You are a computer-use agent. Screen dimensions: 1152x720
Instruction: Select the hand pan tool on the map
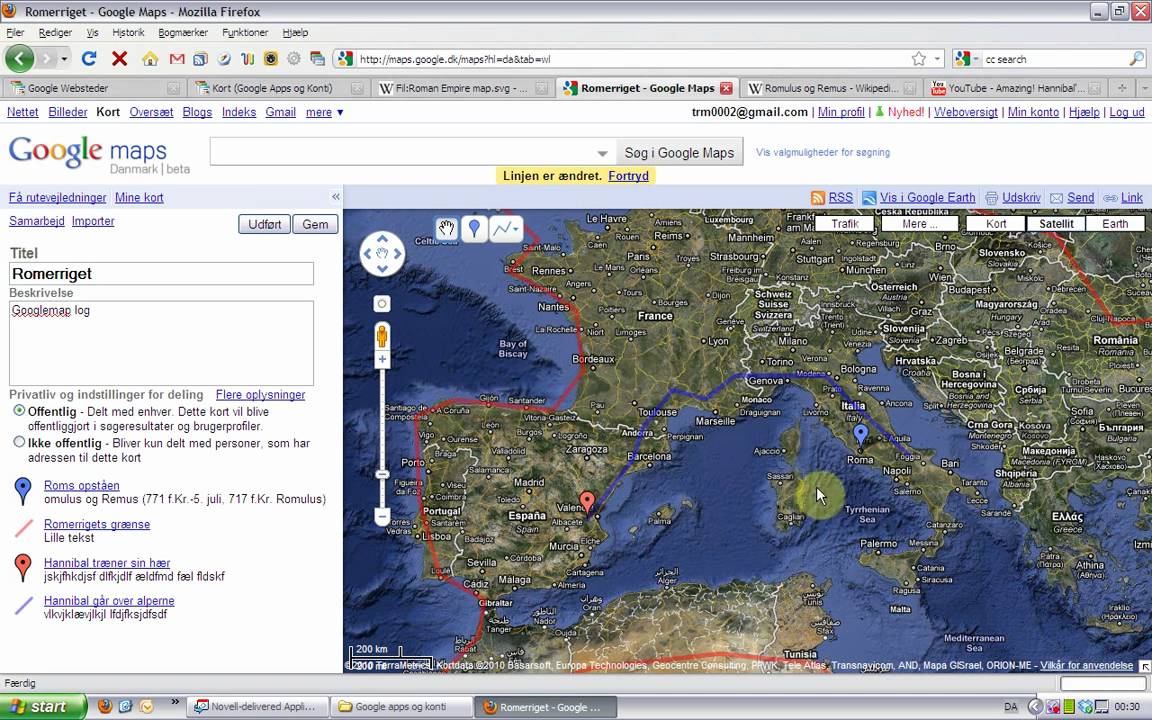click(446, 229)
